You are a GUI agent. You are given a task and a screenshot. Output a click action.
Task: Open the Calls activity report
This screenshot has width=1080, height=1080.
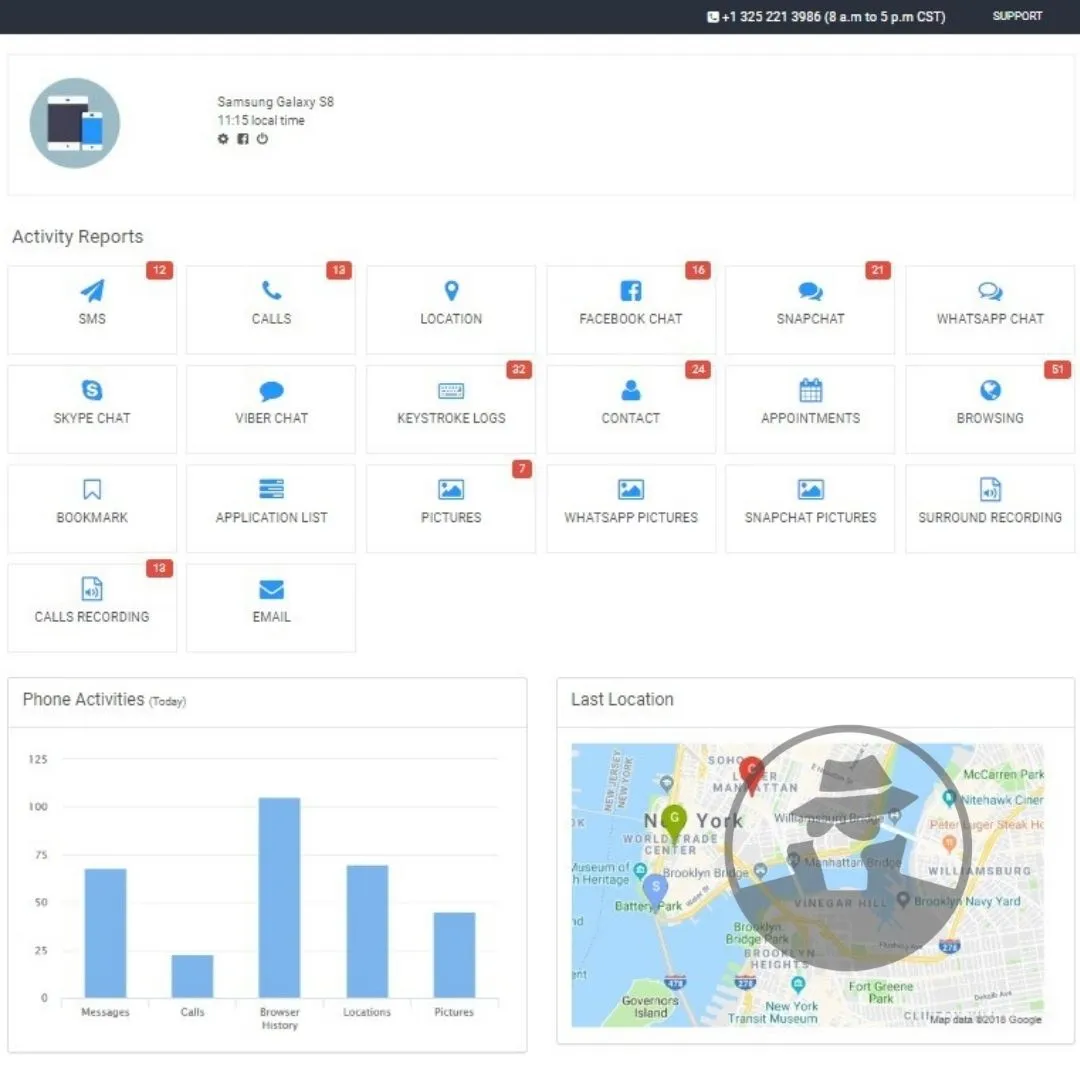click(x=271, y=310)
